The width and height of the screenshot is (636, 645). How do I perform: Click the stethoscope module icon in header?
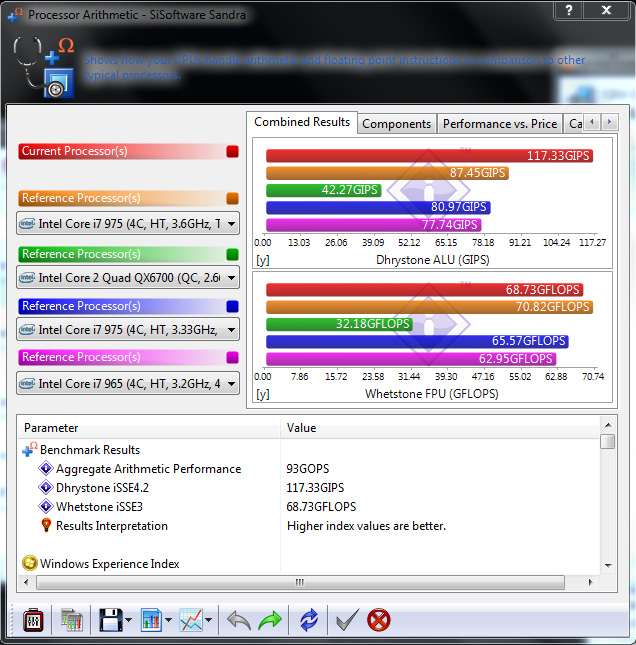coord(44,67)
